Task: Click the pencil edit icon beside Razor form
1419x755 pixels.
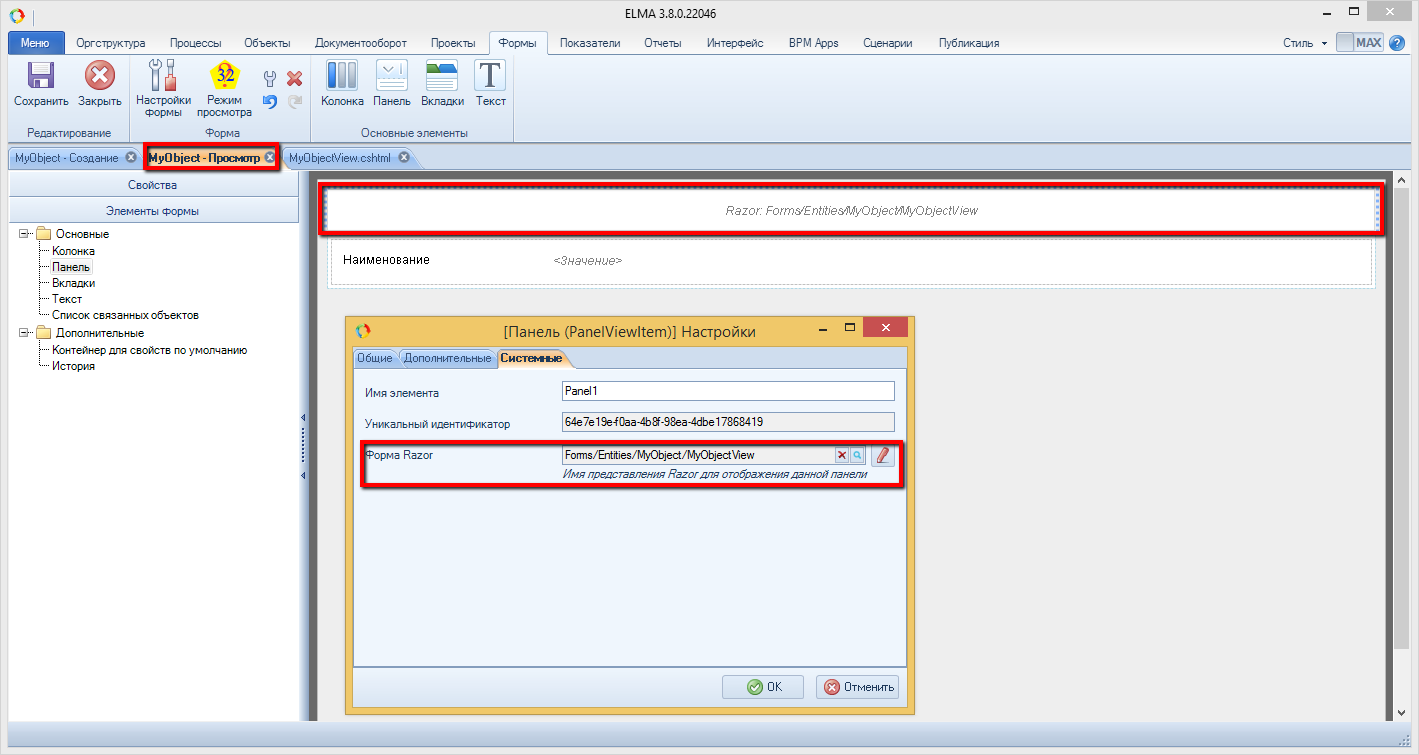Action: (882, 455)
